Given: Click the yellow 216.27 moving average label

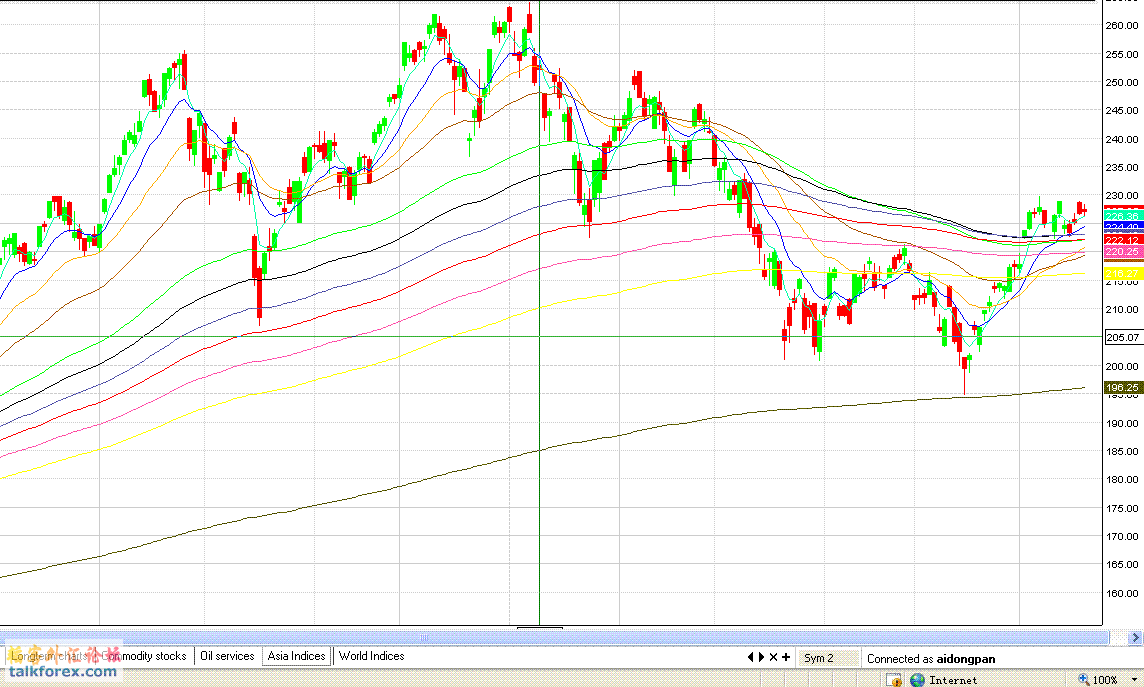Looking at the screenshot, I should click(1123, 273).
